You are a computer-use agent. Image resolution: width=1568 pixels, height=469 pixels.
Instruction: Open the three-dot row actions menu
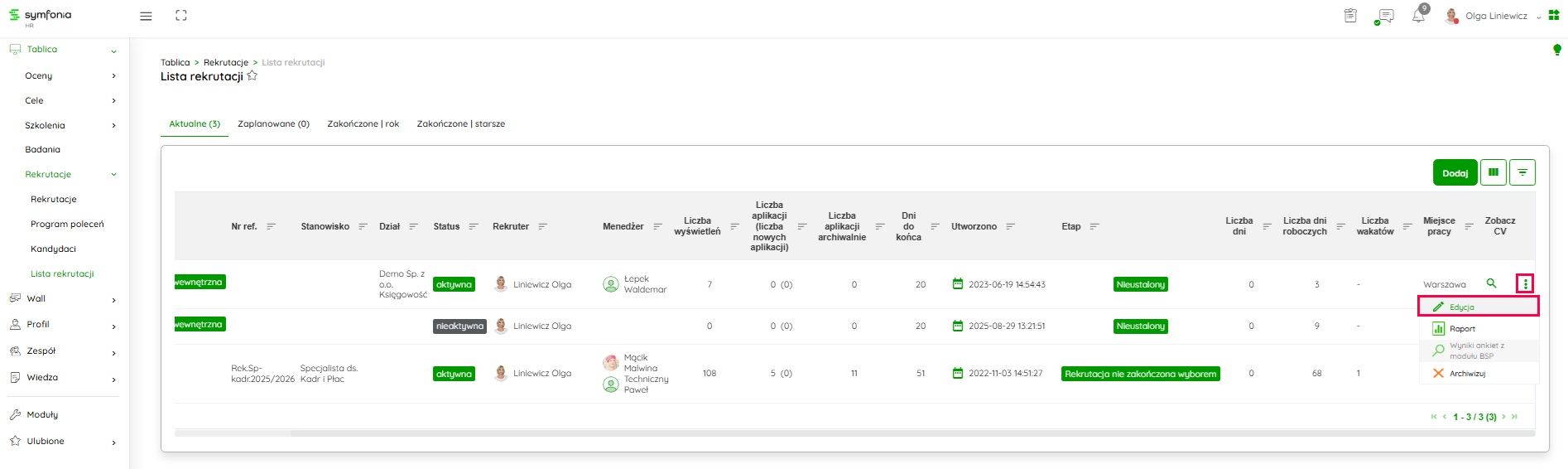pos(1525,284)
